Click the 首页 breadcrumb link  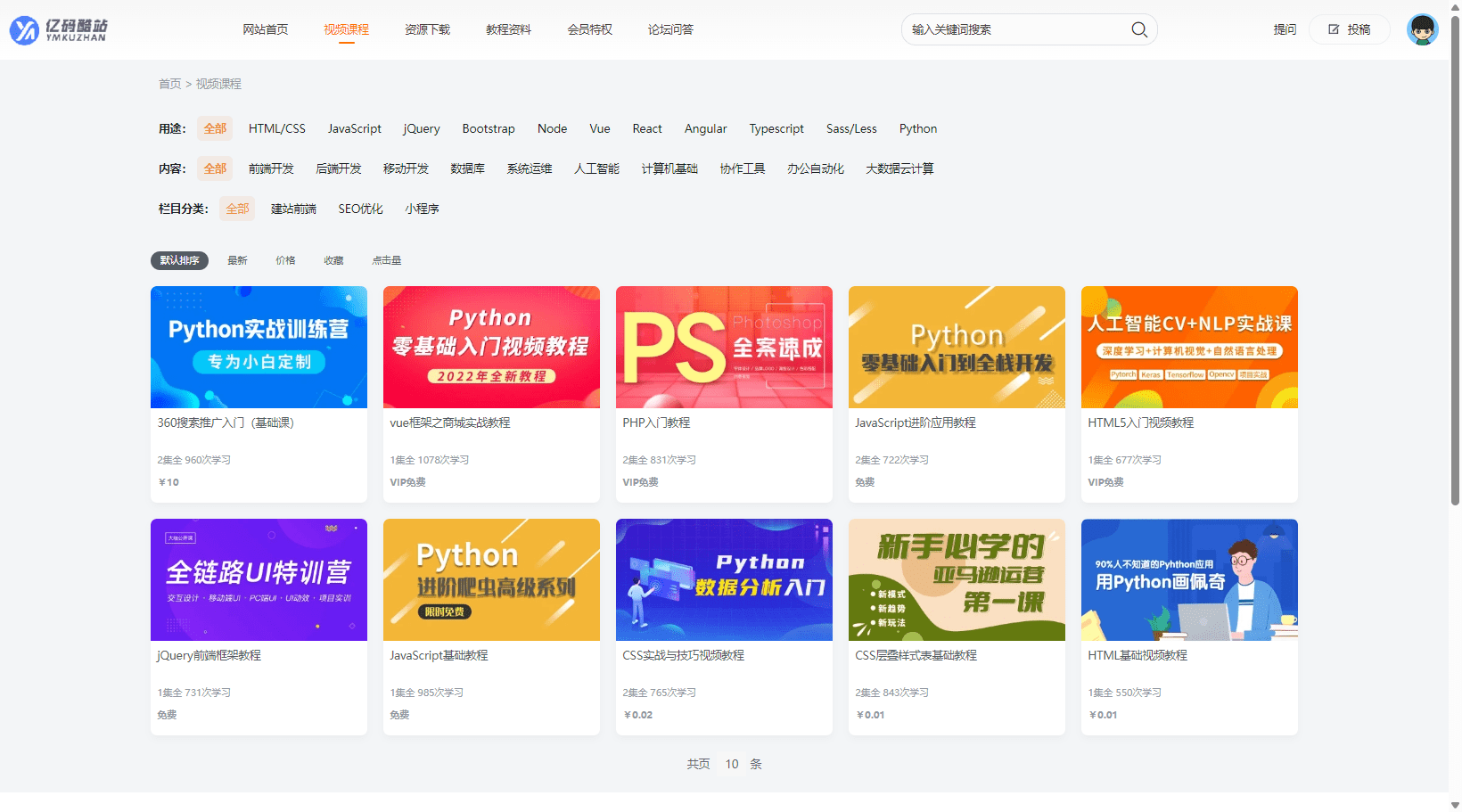(169, 83)
